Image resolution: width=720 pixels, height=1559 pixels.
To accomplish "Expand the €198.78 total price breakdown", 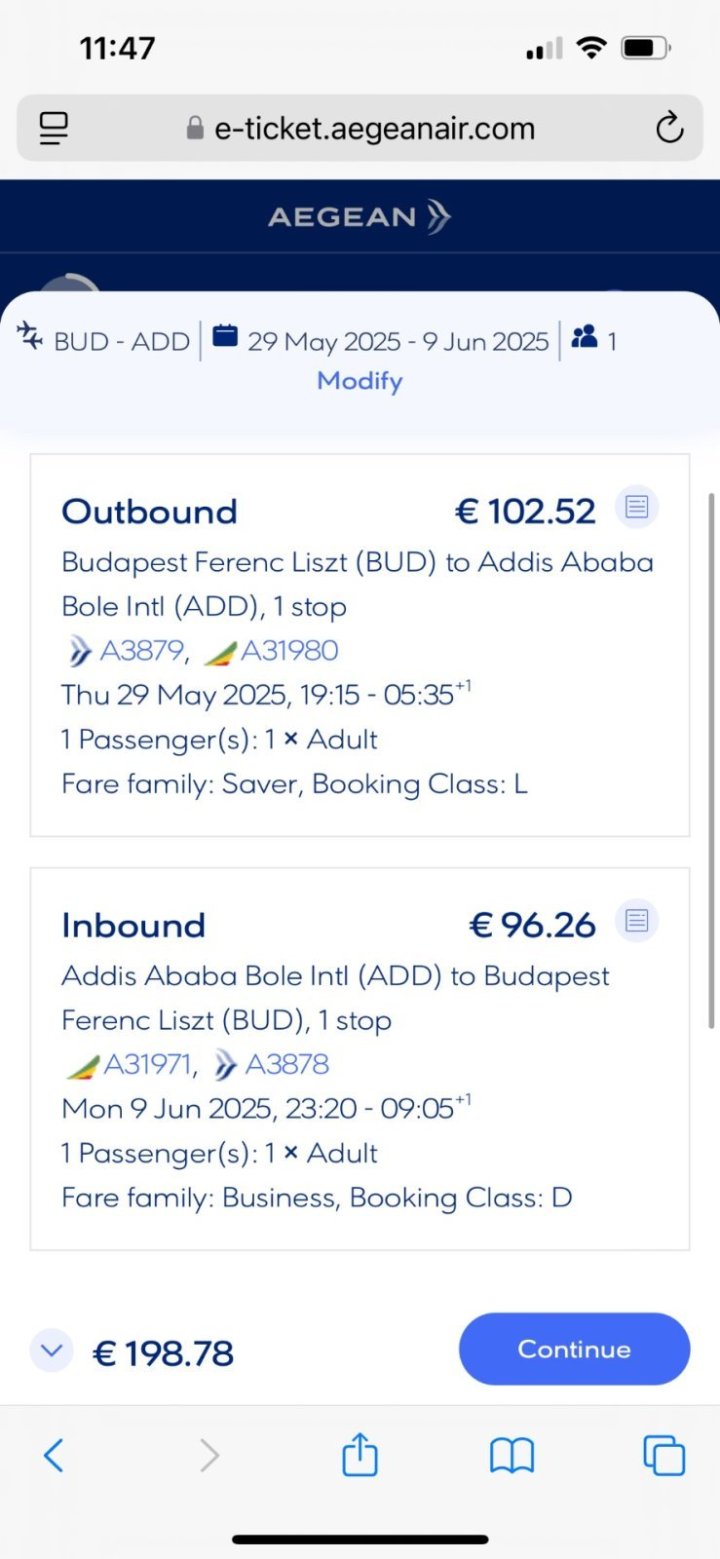I will coord(51,1352).
